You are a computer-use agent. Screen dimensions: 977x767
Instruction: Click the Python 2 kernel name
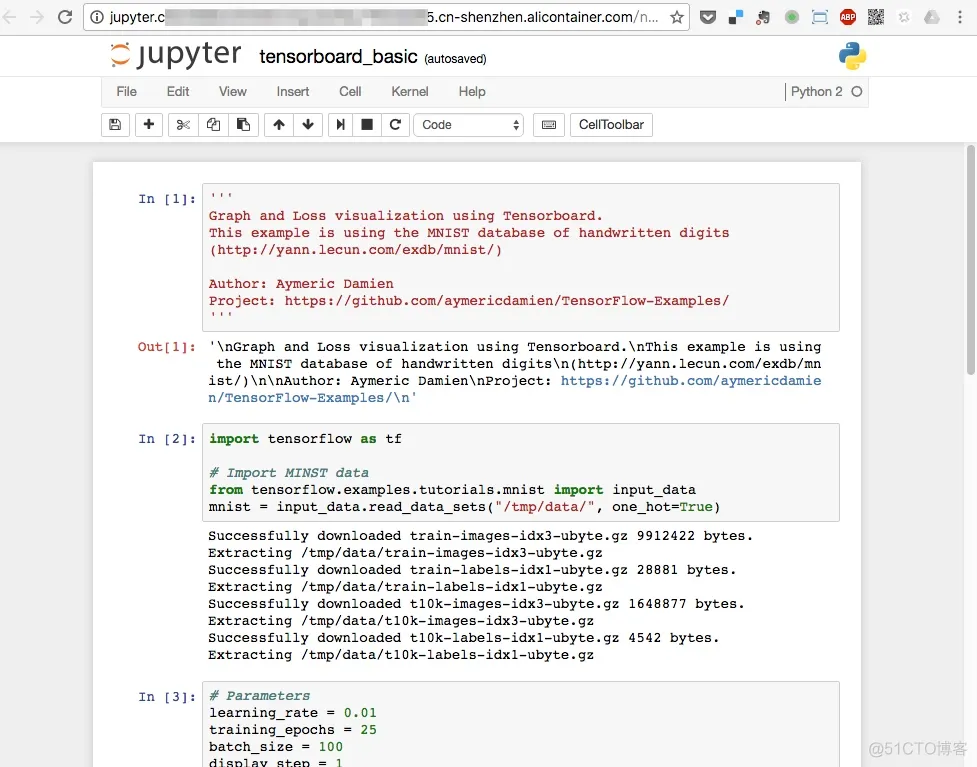pyautogui.click(x=816, y=92)
